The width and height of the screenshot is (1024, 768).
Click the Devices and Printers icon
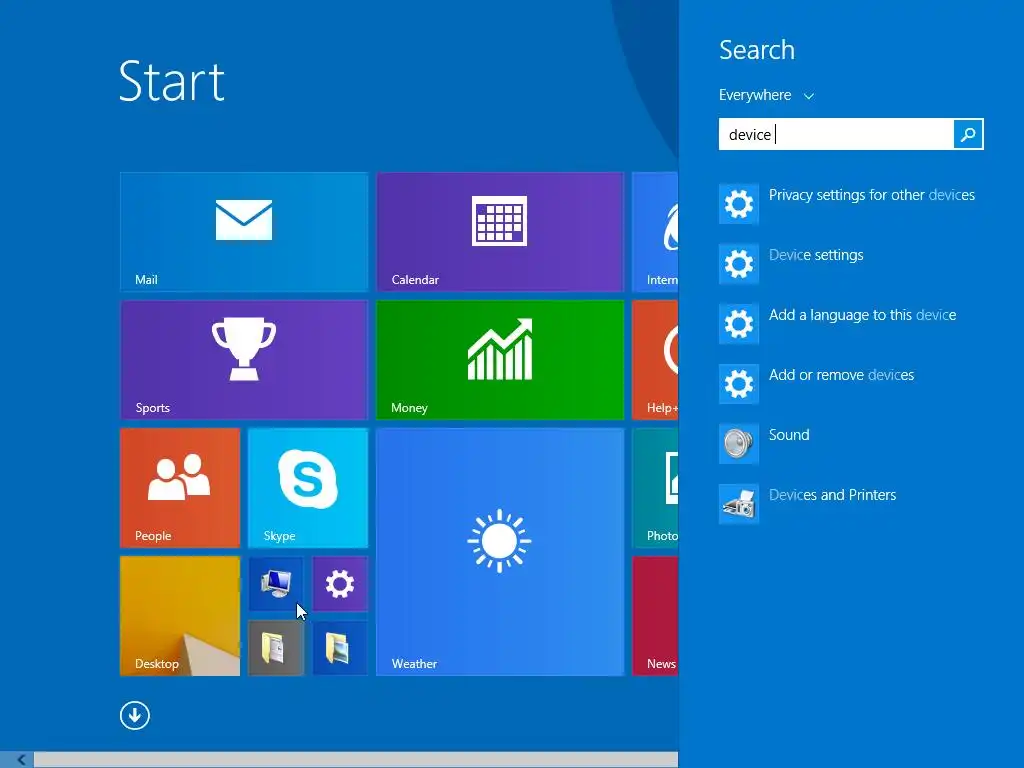[739, 504]
